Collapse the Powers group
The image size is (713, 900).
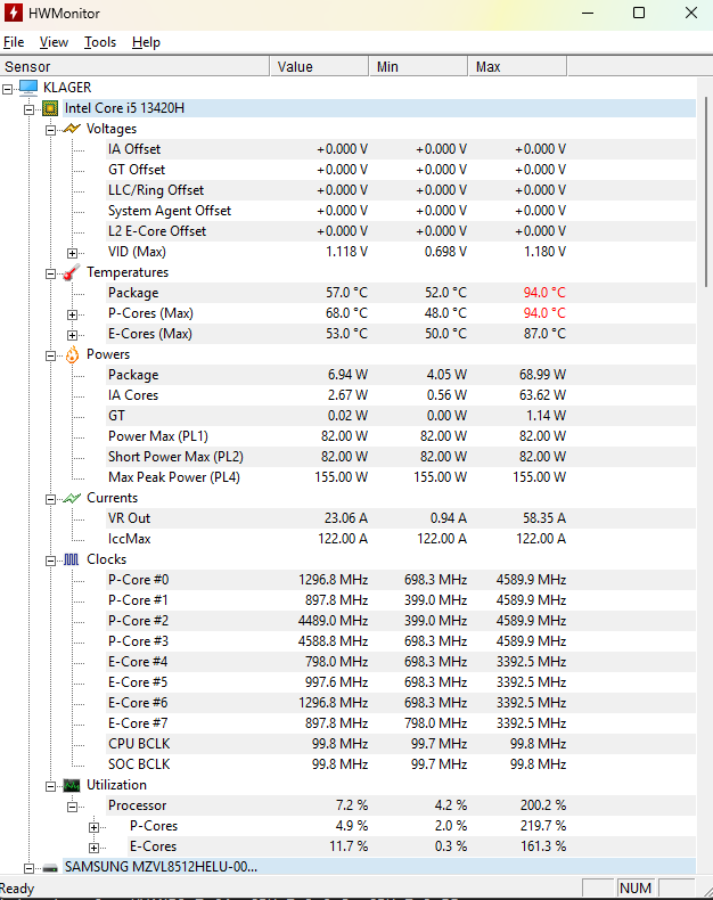point(51,356)
